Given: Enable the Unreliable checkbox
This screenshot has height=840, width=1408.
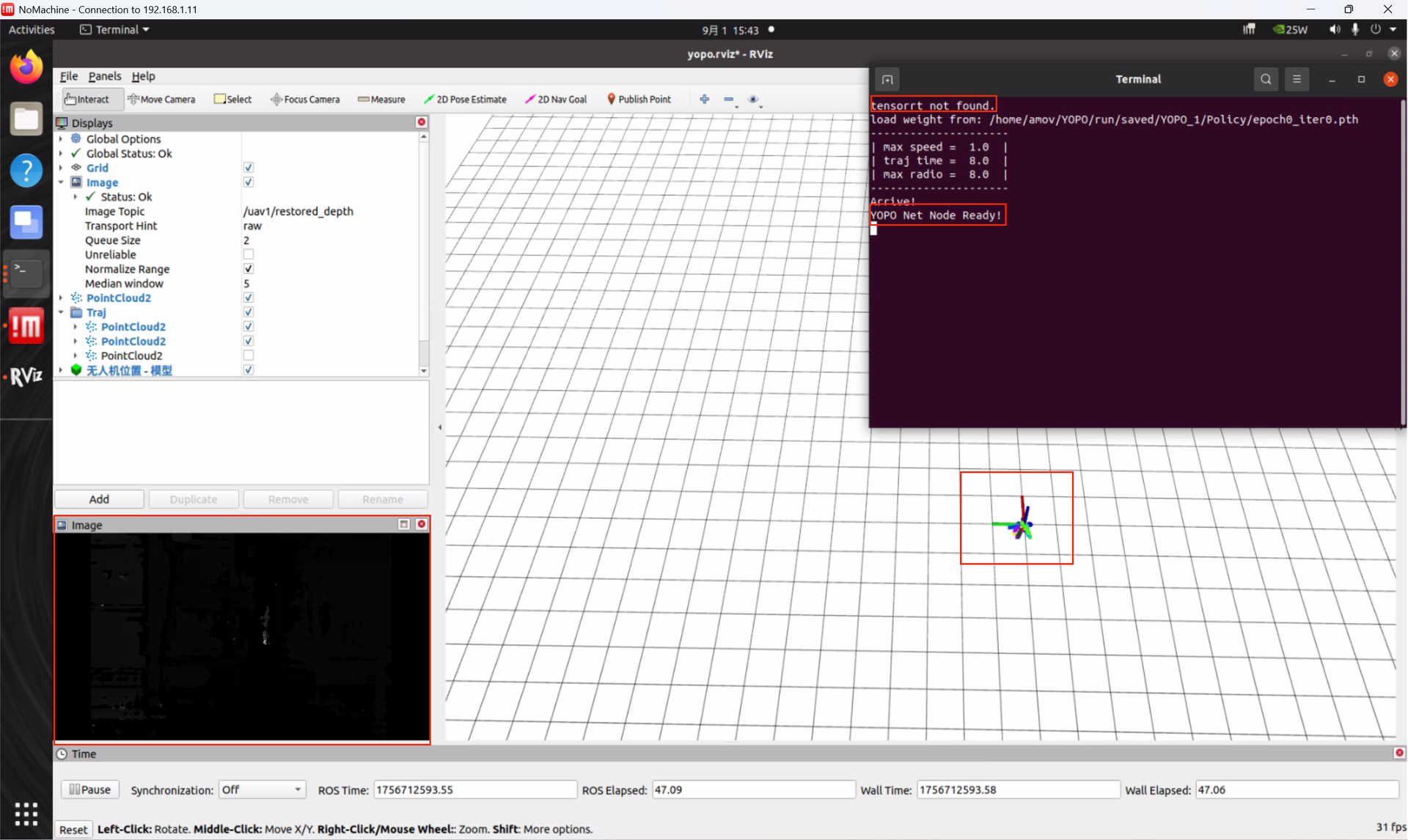Looking at the screenshot, I should click(249, 254).
